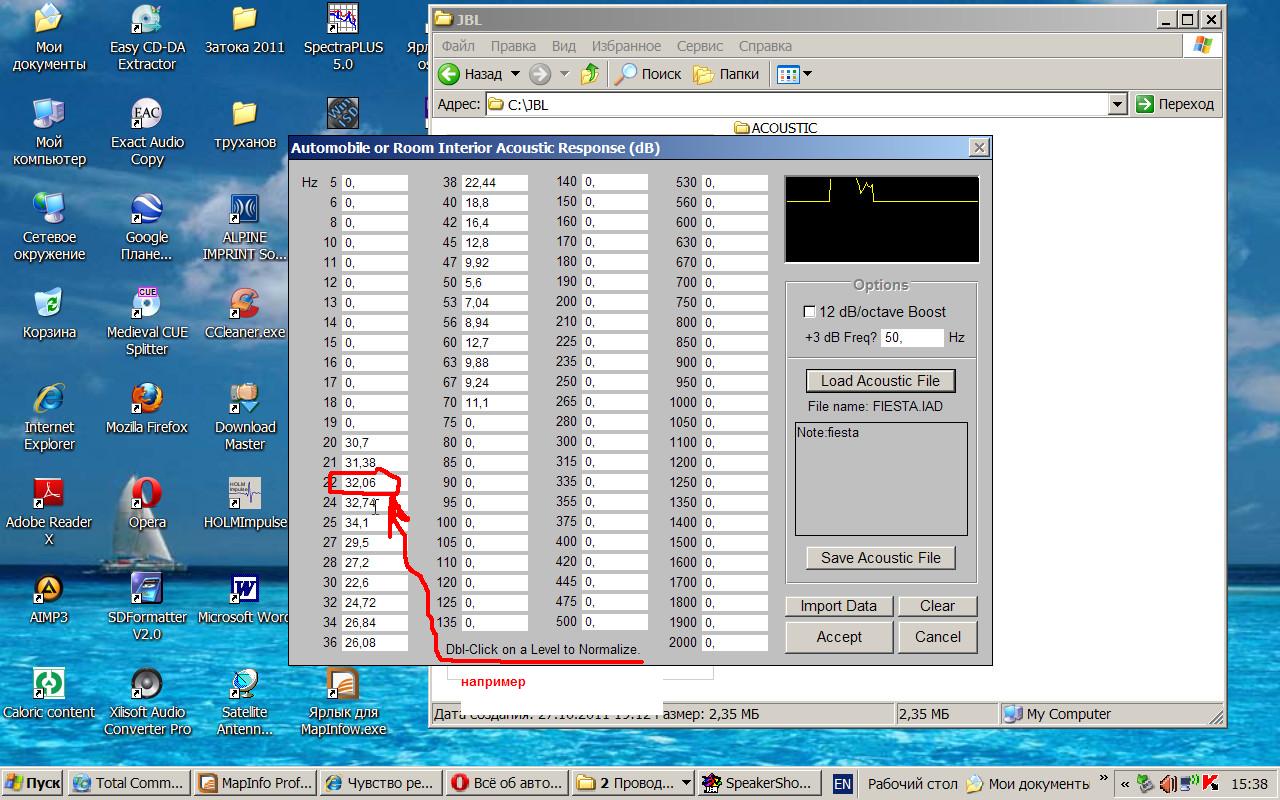
Task: Open CCleaner.exe desktop shortcut
Action: coord(245,304)
